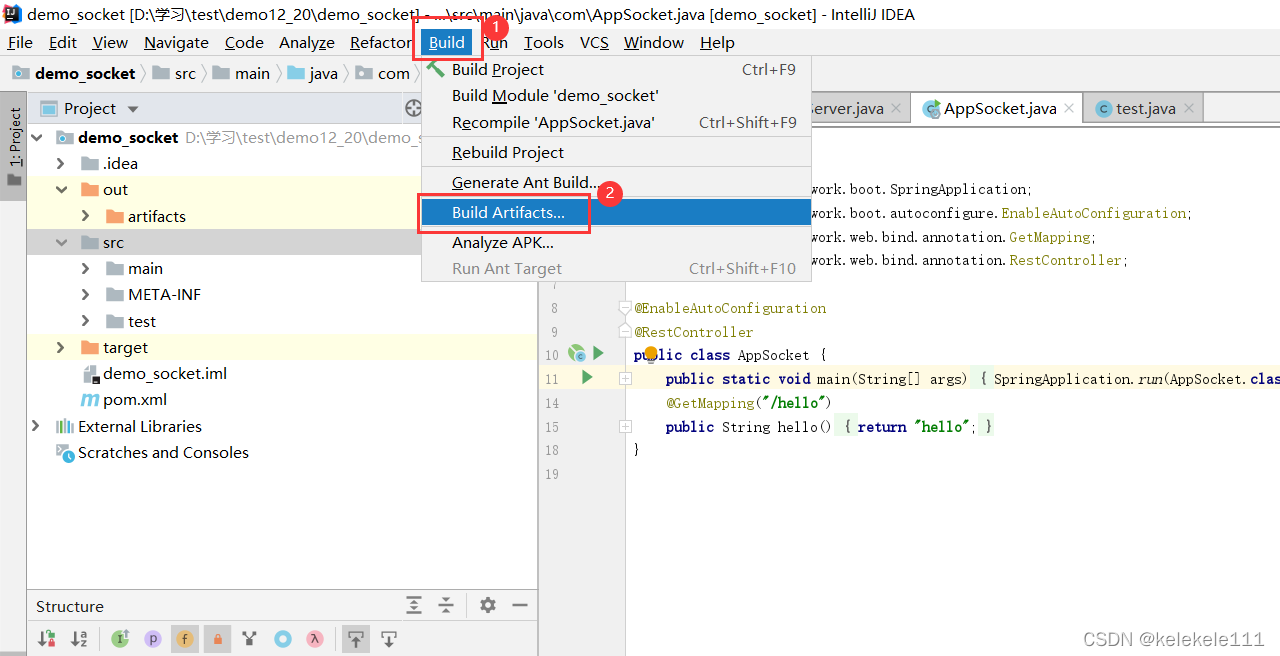Hide the Structure panel with minus icon
Image resolution: width=1280 pixels, height=656 pixels.
pos(520,605)
